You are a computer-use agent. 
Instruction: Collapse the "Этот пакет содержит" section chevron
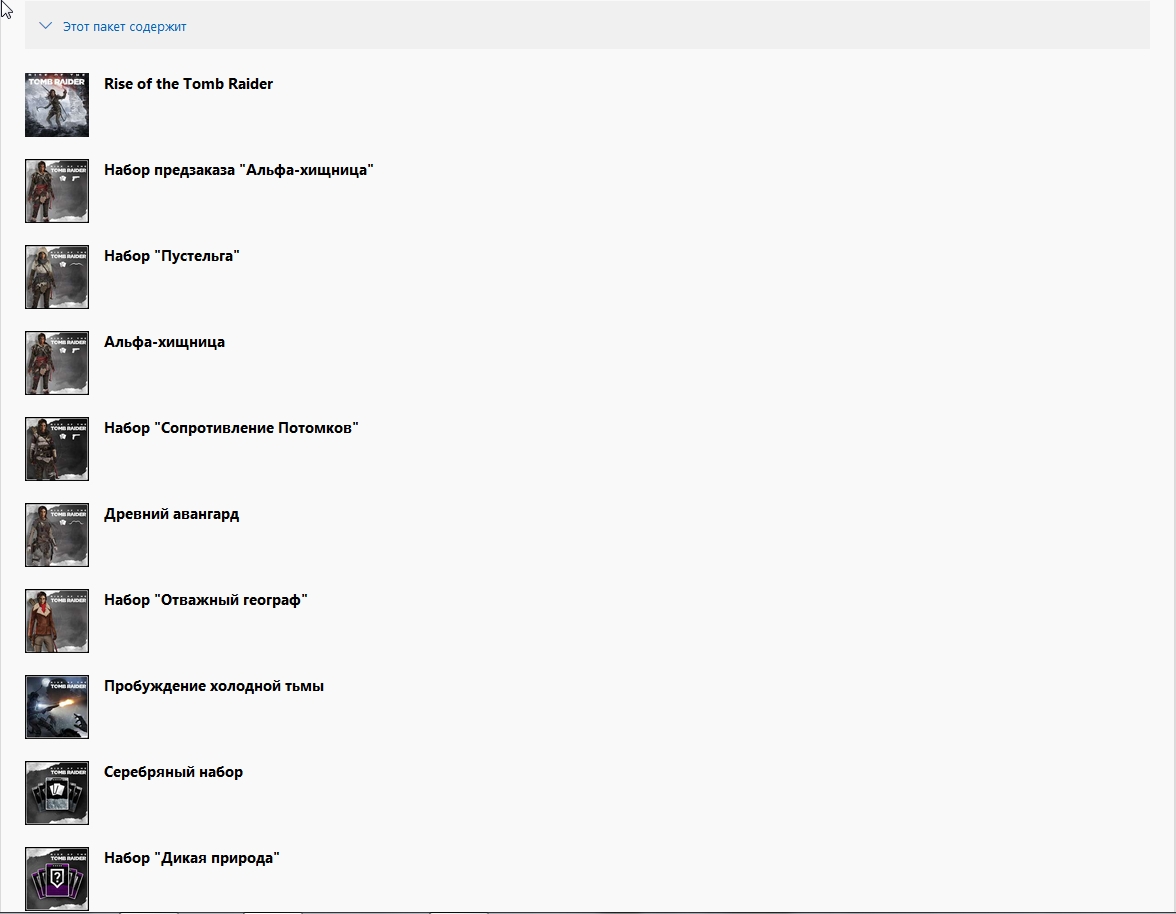[45, 26]
